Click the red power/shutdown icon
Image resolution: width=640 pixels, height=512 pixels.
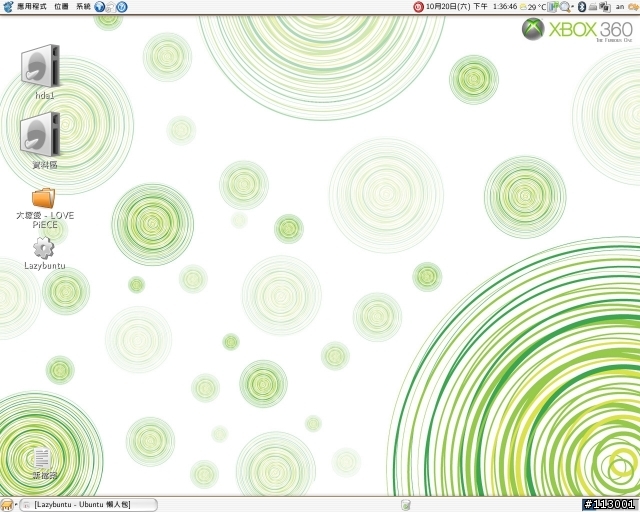pyautogui.click(x=418, y=7)
